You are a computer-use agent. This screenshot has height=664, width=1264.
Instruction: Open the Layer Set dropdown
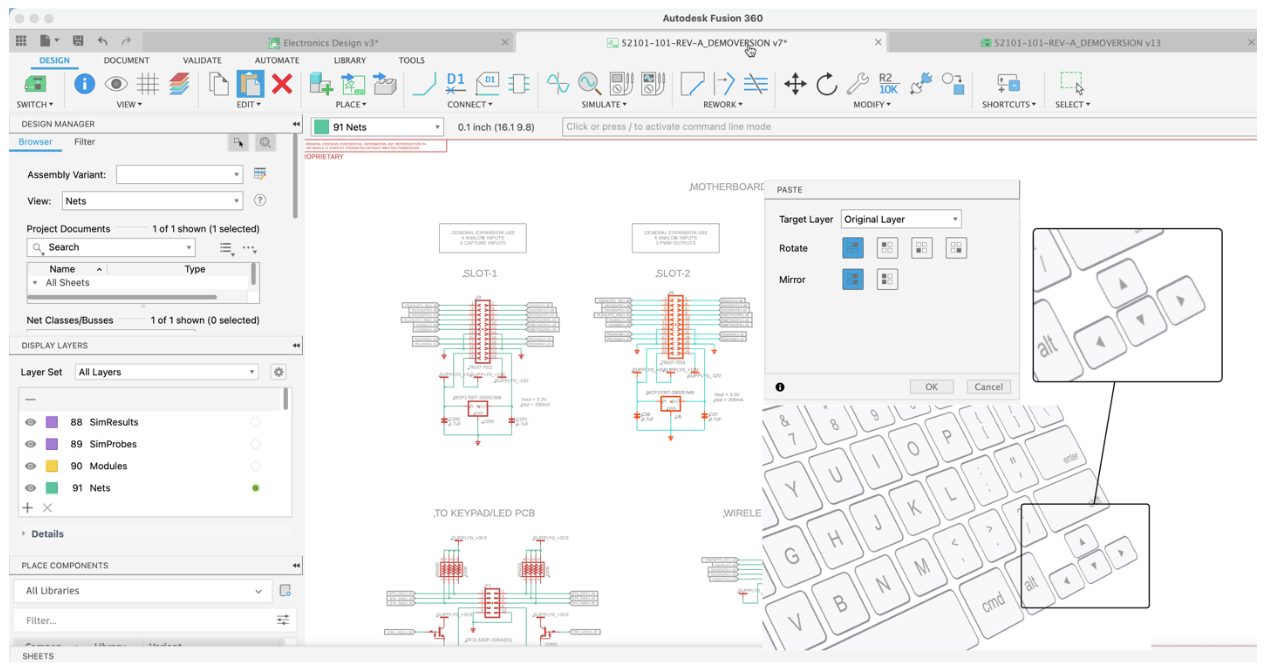pos(167,372)
